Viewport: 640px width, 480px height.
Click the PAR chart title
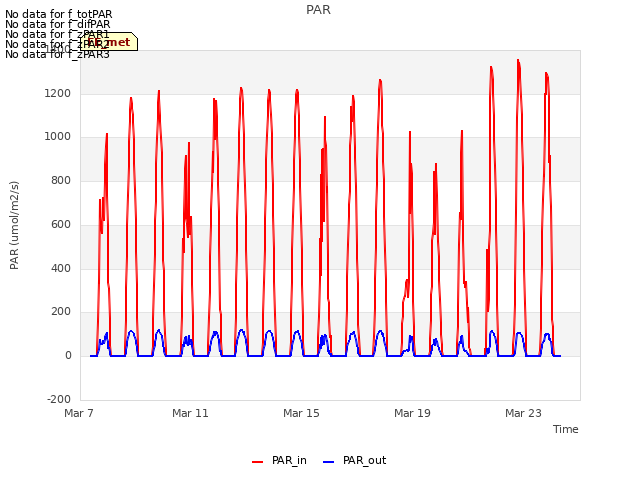(x=318, y=10)
